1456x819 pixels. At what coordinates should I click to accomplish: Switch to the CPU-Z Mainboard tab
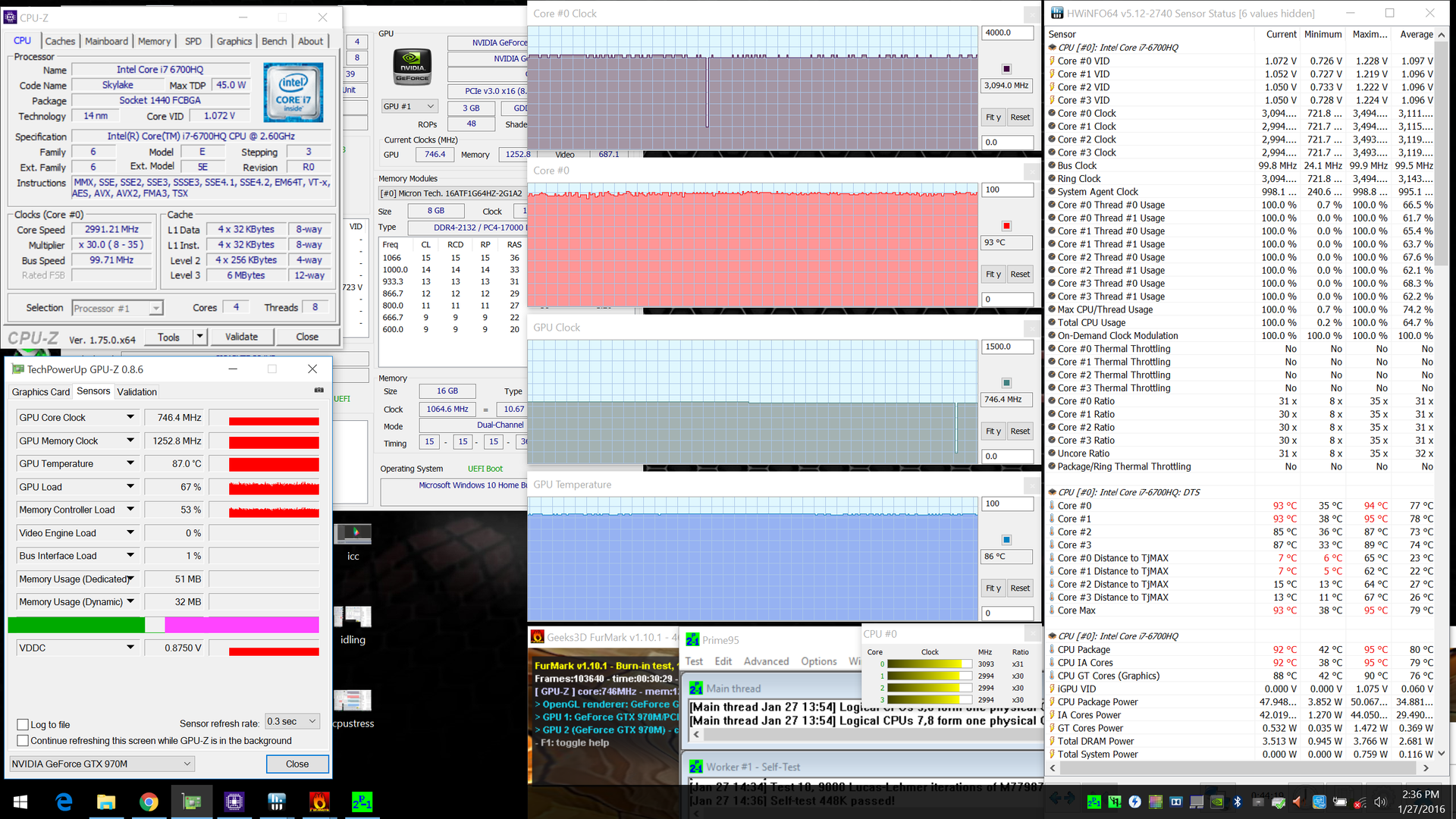[106, 41]
